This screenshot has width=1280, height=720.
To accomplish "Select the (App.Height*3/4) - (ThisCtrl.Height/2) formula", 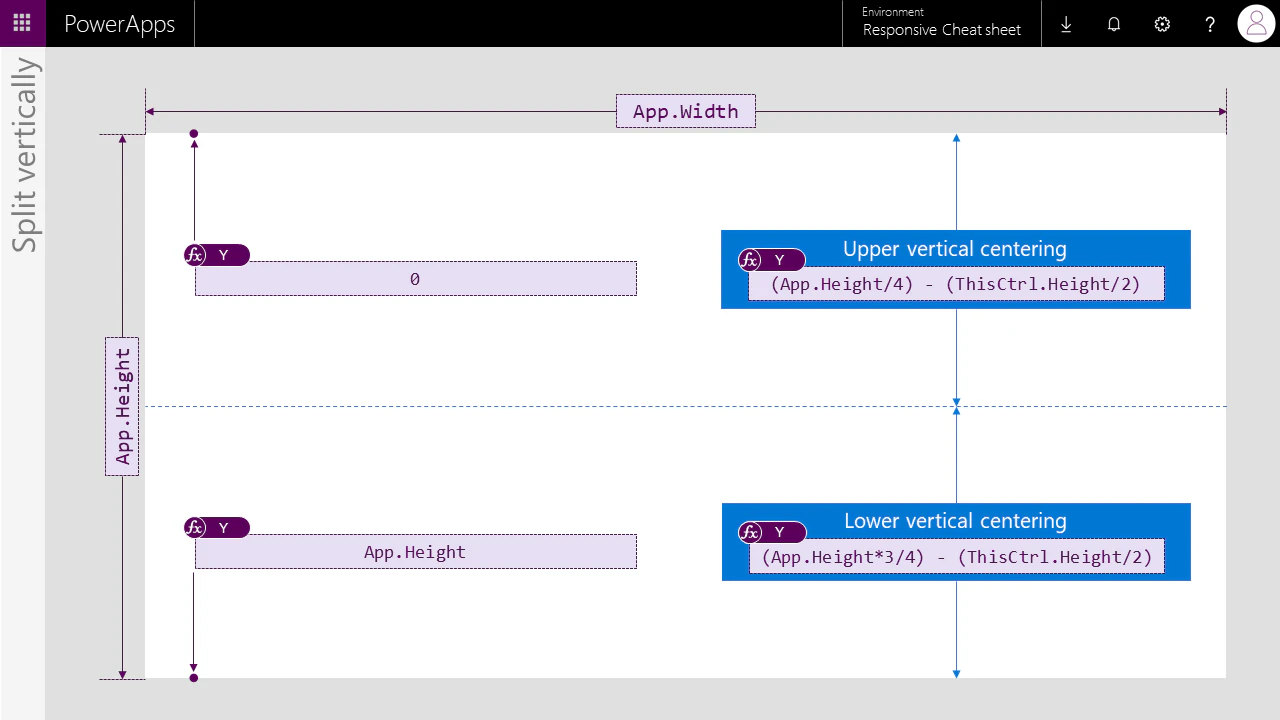I will pos(957,557).
